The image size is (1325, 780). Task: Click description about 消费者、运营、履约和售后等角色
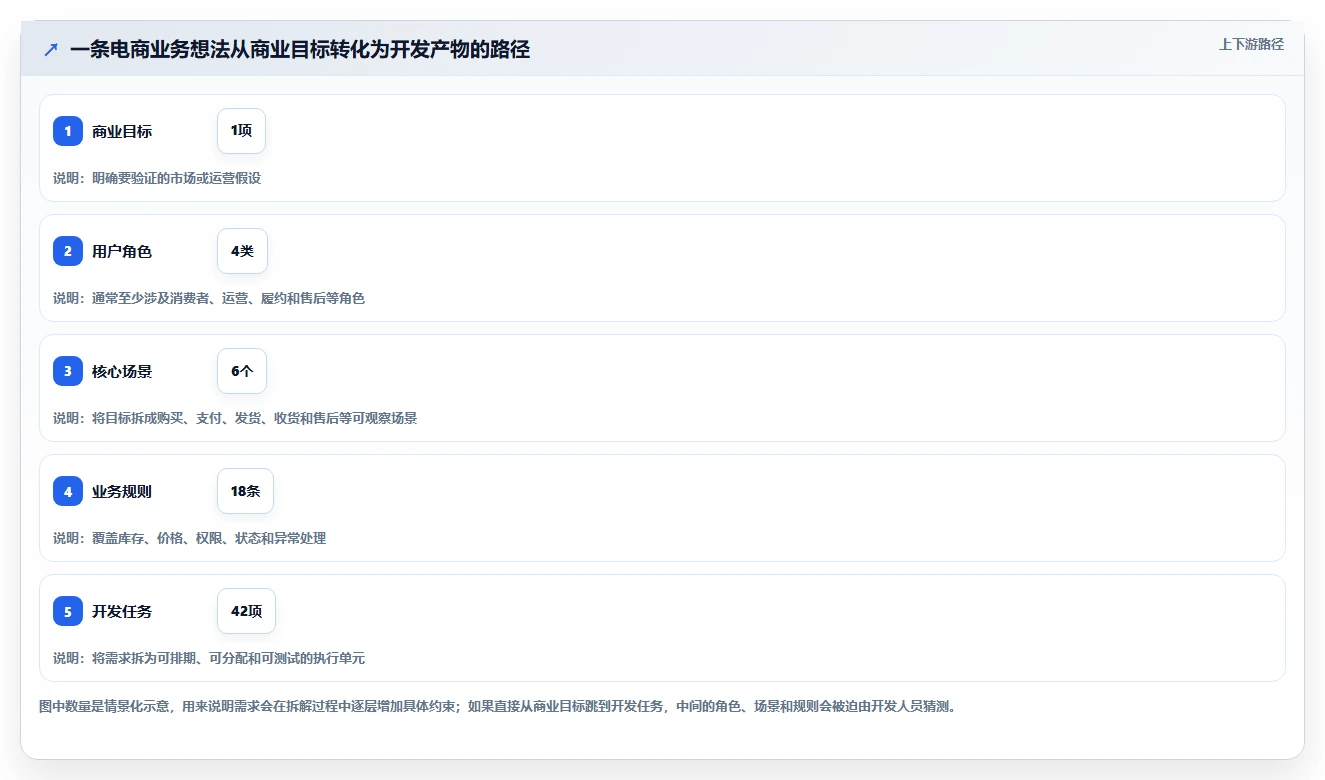click(209, 298)
